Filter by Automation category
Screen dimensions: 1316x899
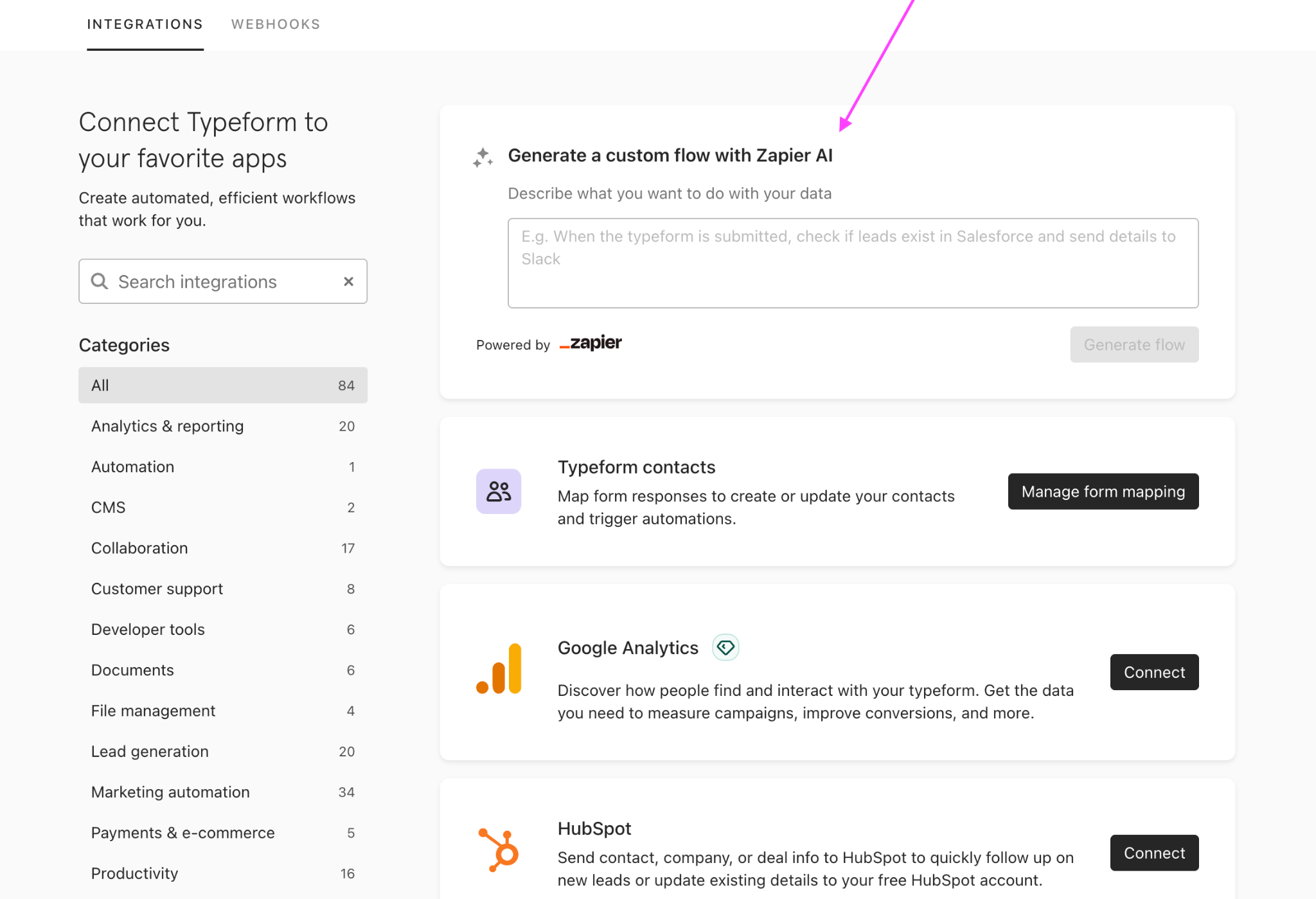[x=223, y=467]
